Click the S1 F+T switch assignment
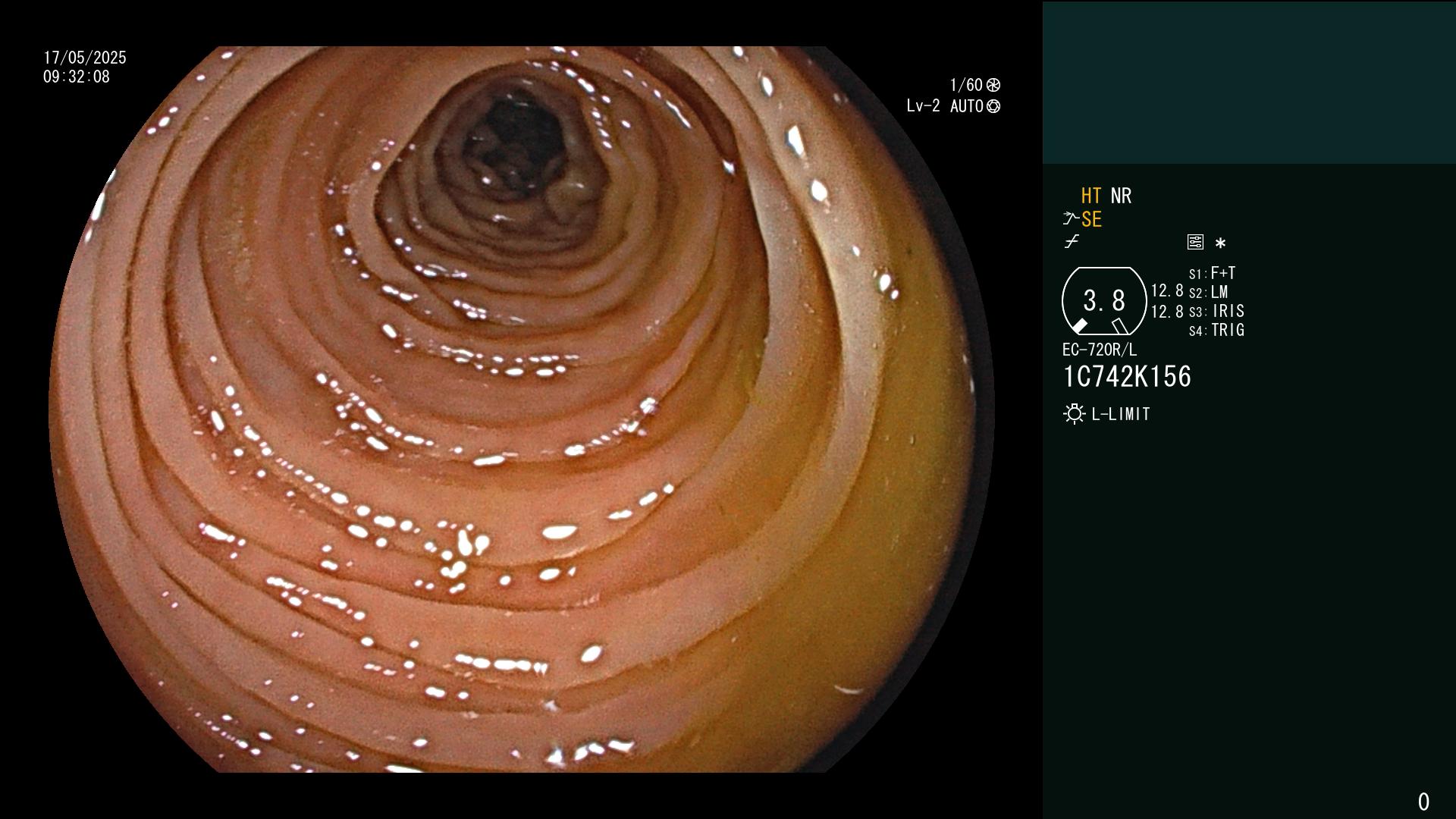1456x819 pixels. click(x=1213, y=273)
